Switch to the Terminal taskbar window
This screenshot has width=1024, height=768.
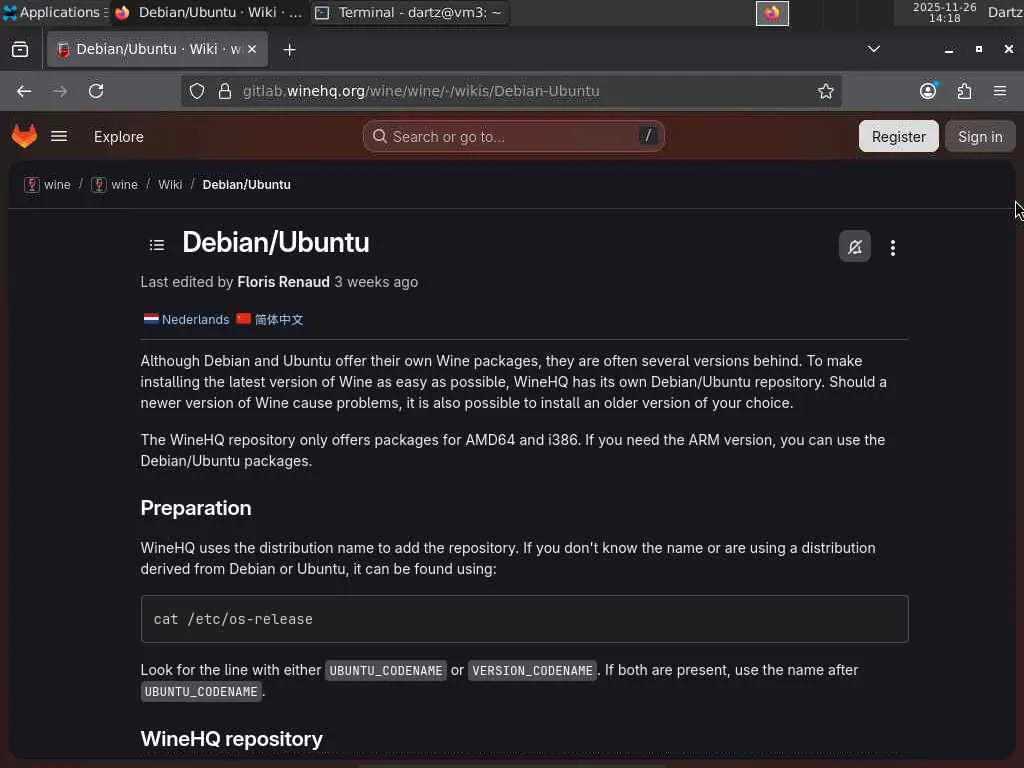click(x=409, y=12)
